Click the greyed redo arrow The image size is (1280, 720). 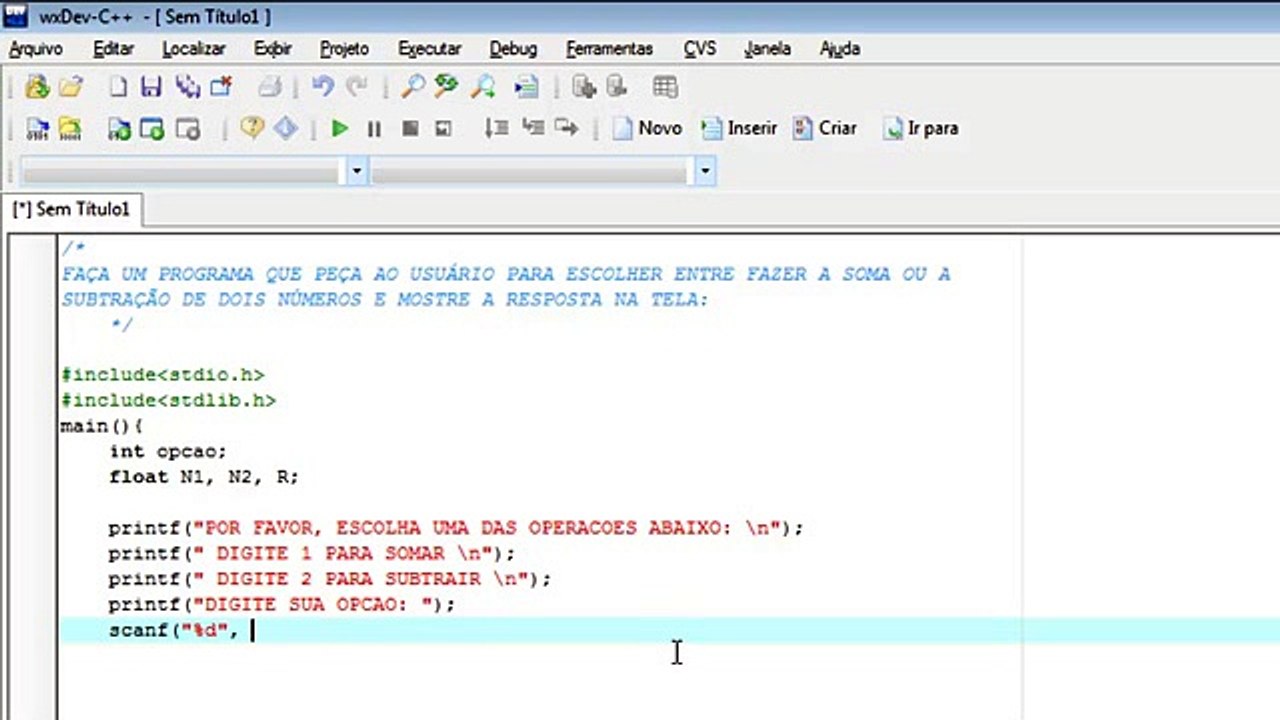coord(356,87)
